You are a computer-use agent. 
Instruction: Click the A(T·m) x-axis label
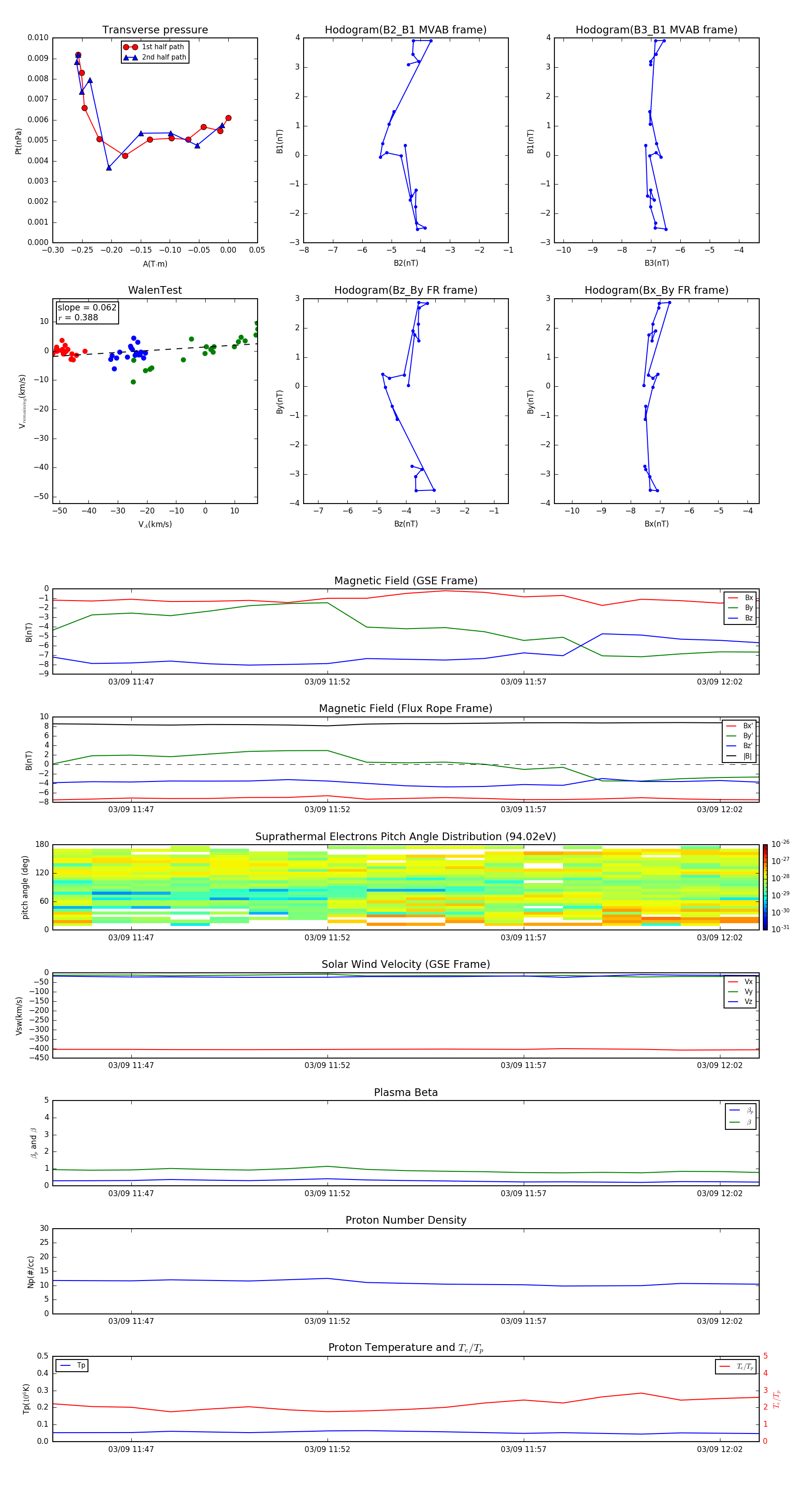(x=155, y=264)
